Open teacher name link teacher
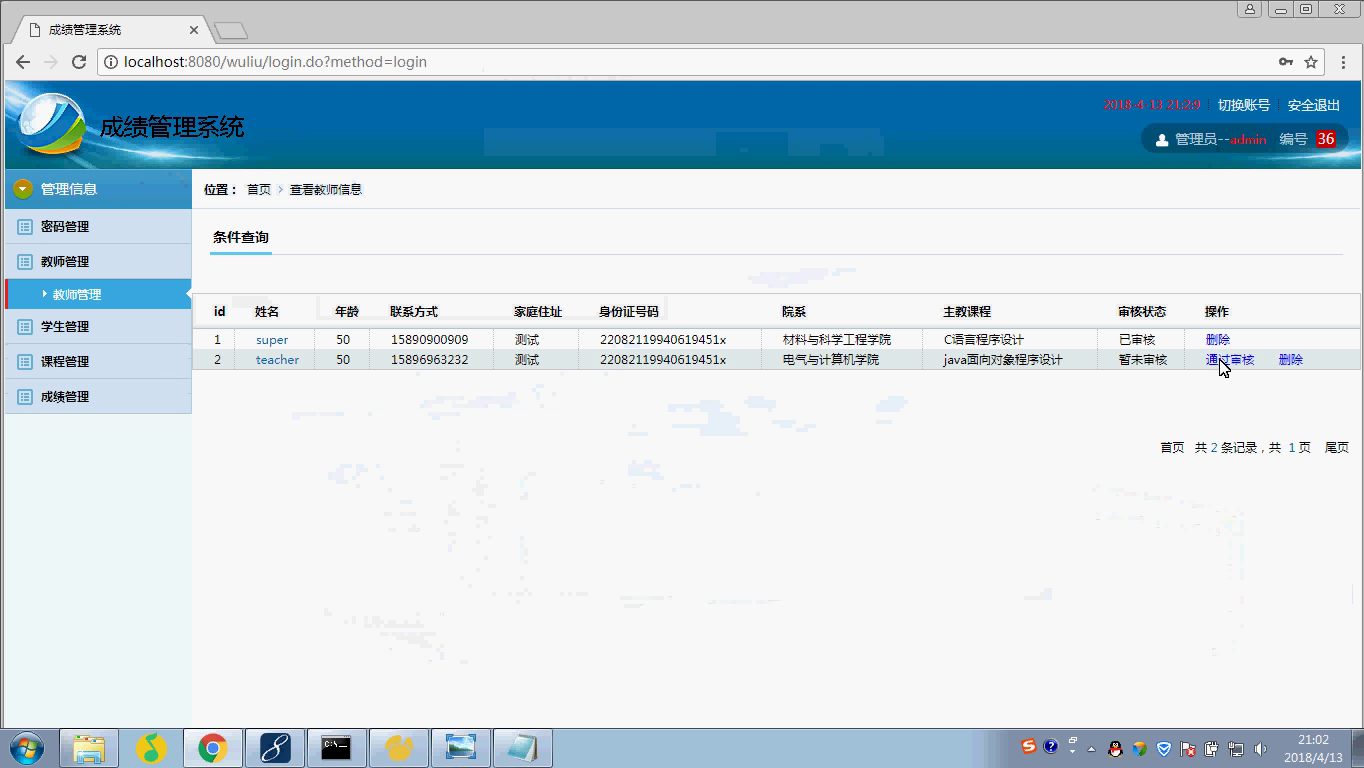Viewport: 1364px width, 768px height. click(x=277, y=360)
